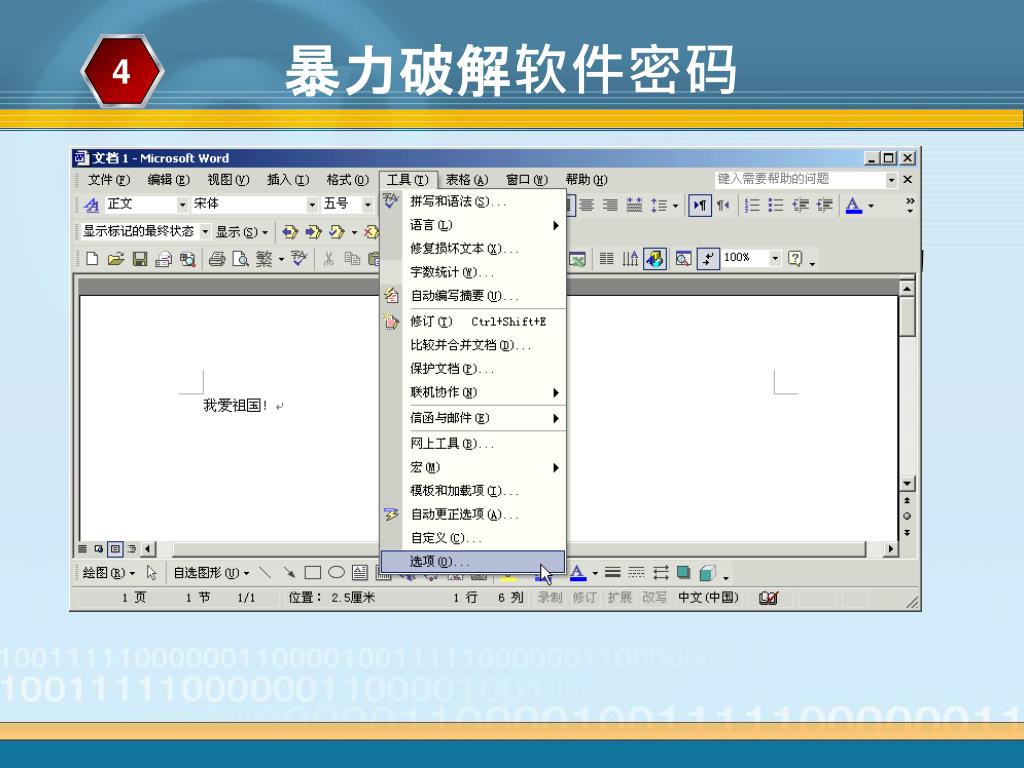This screenshot has height=768, width=1024.
Task: Click the Select Objects arrow icon
Action: pyautogui.click(x=152, y=573)
